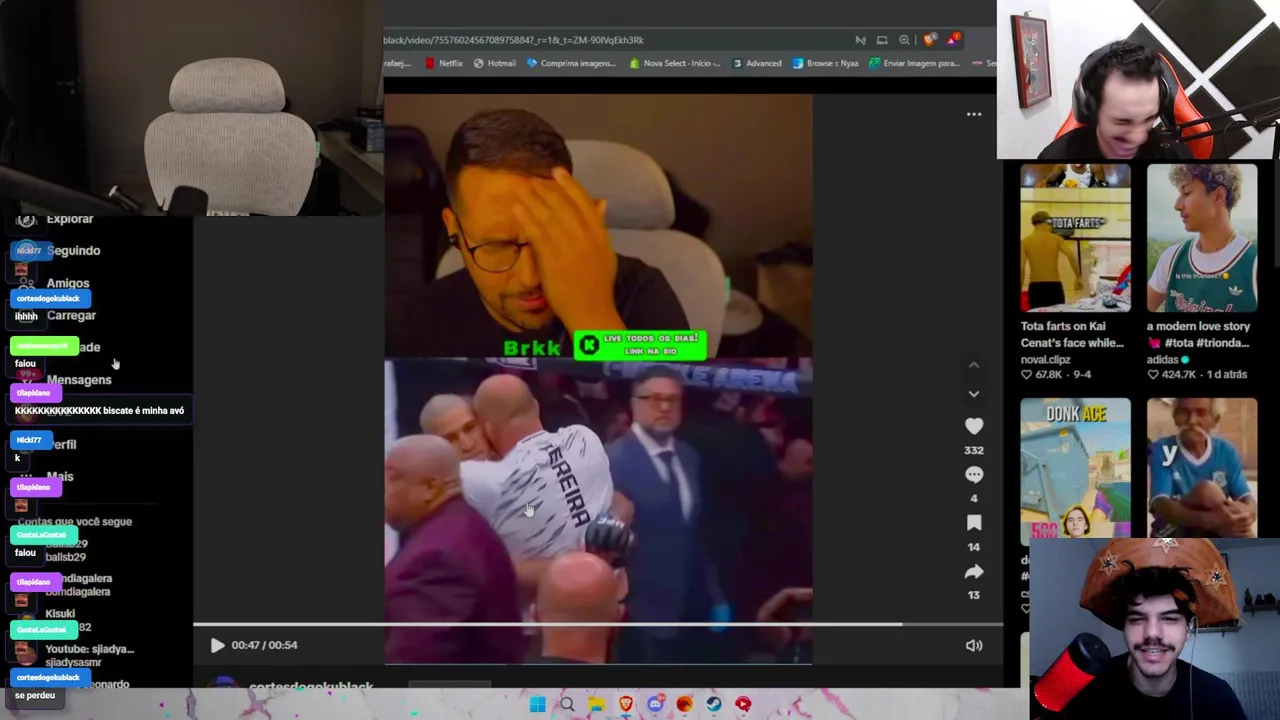Image resolution: width=1280 pixels, height=720 pixels.
Task: Open the Nova Select bookmark
Action: point(675,63)
